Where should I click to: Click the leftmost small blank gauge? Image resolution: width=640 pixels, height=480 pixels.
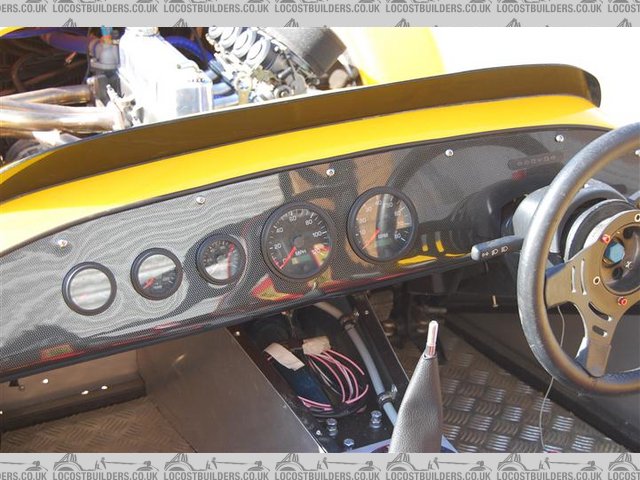point(89,288)
